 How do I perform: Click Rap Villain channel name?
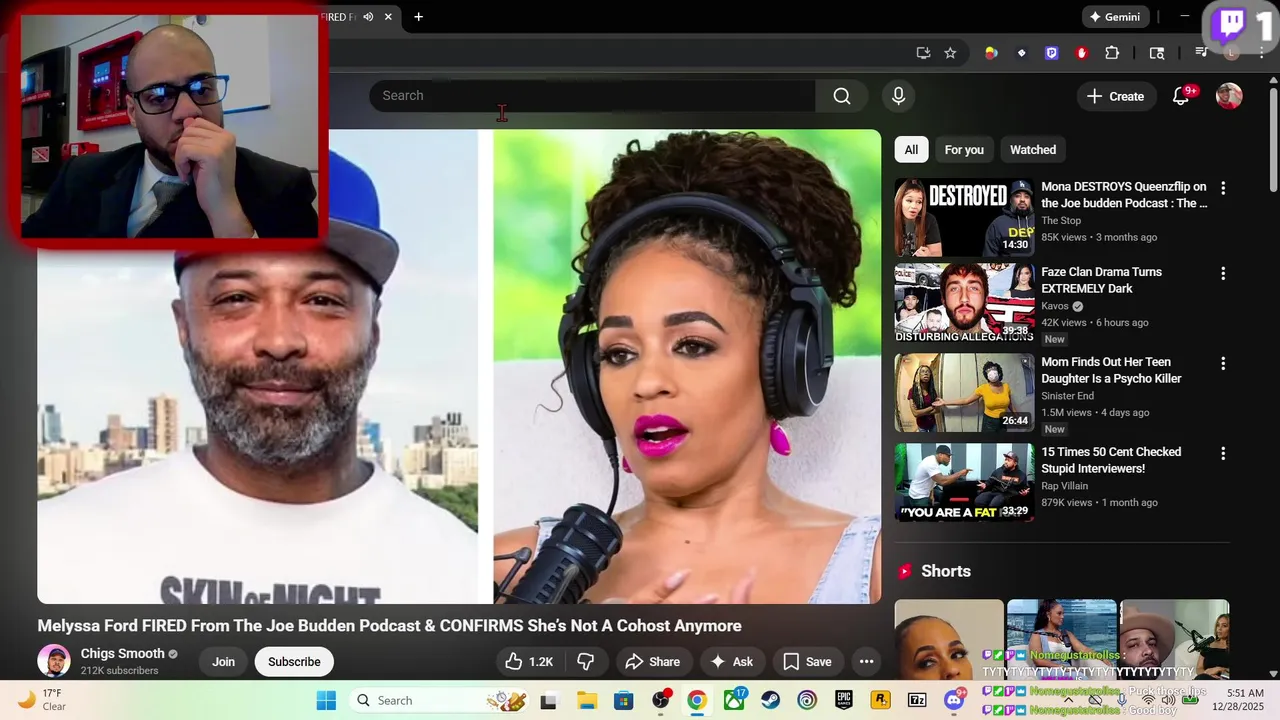(x=1066, y=486)
